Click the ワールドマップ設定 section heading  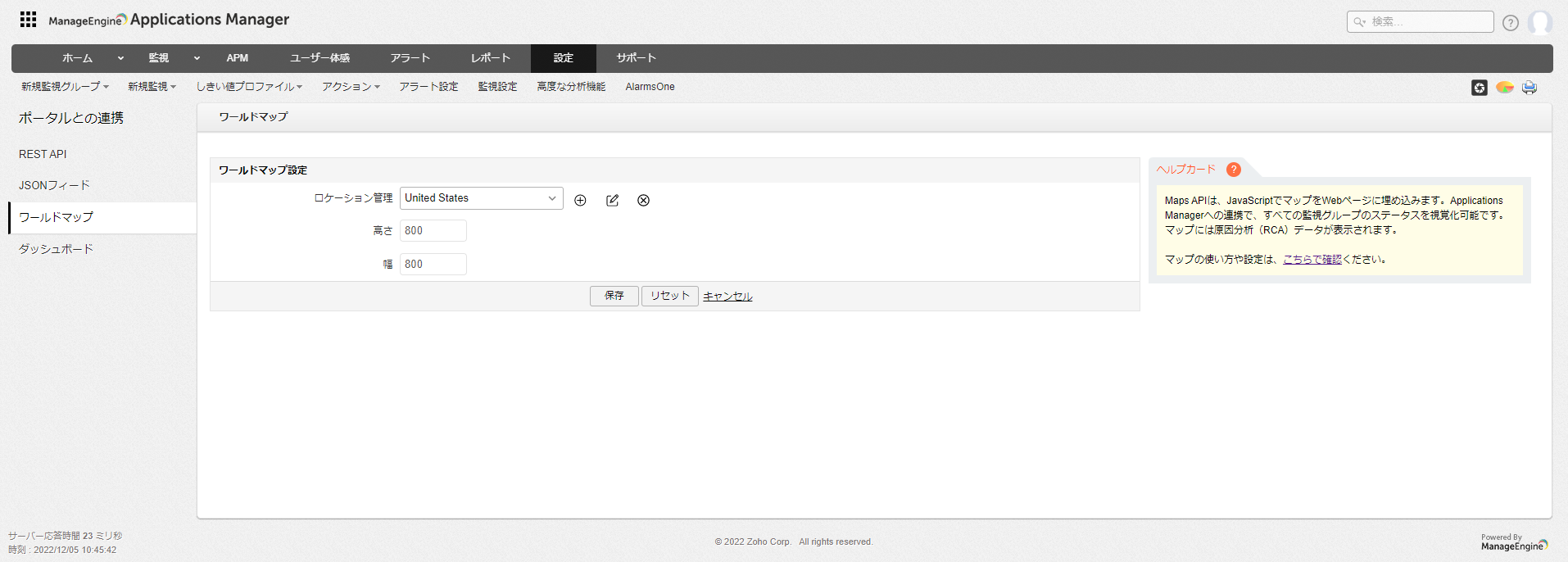(x=263, y=170)
